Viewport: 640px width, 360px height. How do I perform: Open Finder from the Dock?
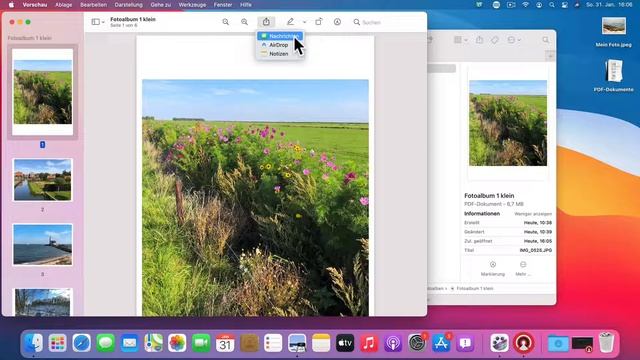tap(33, 343)
